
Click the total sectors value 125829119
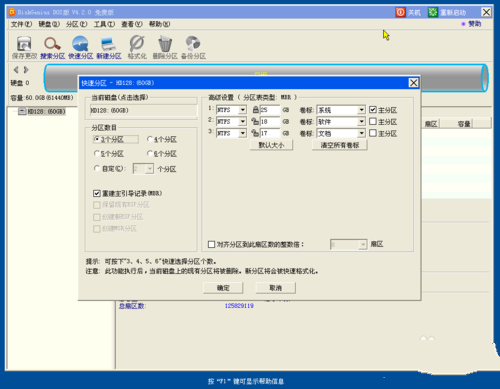[239, 306]
